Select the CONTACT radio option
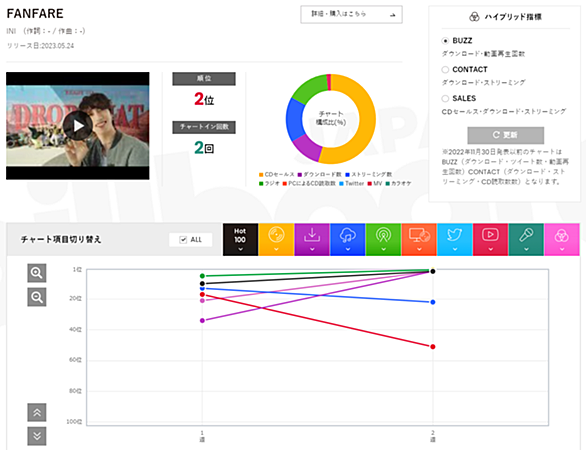 click(x=445, y=70)
